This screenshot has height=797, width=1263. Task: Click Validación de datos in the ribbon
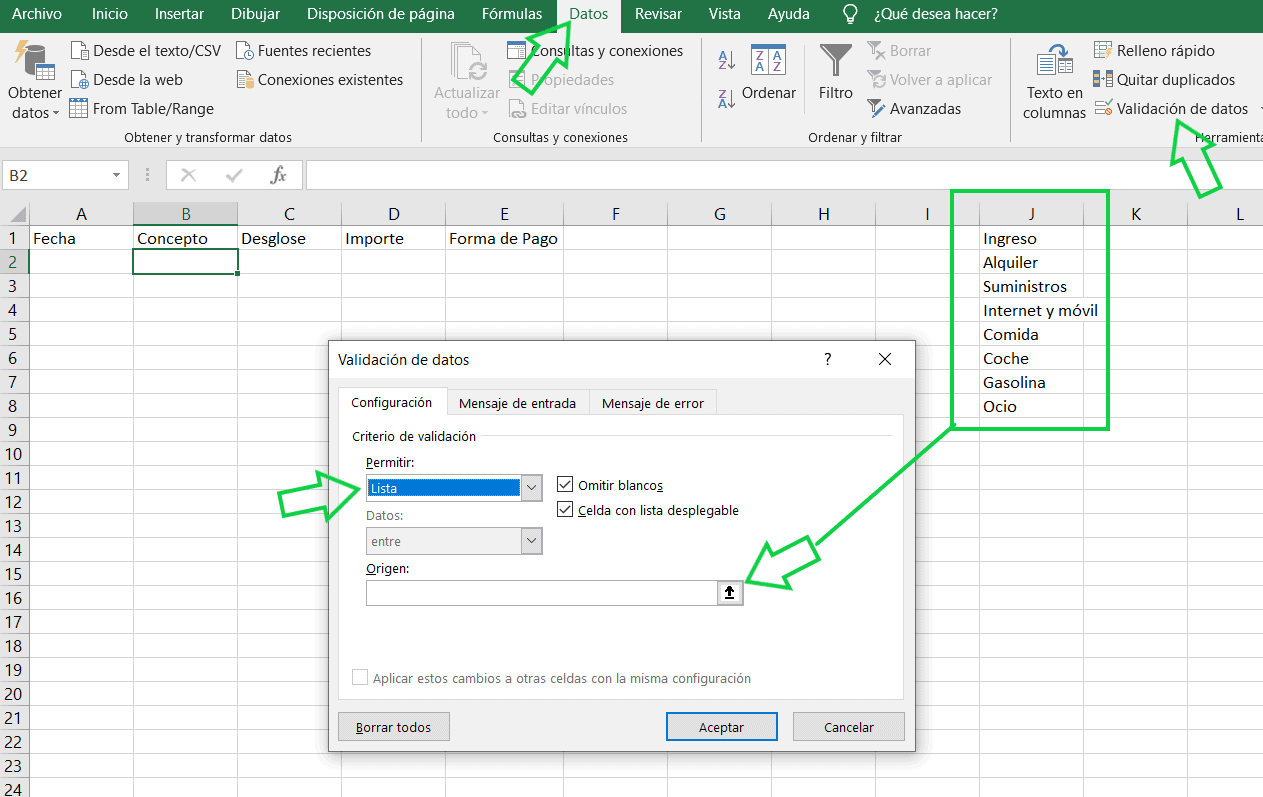[1171, 109]
